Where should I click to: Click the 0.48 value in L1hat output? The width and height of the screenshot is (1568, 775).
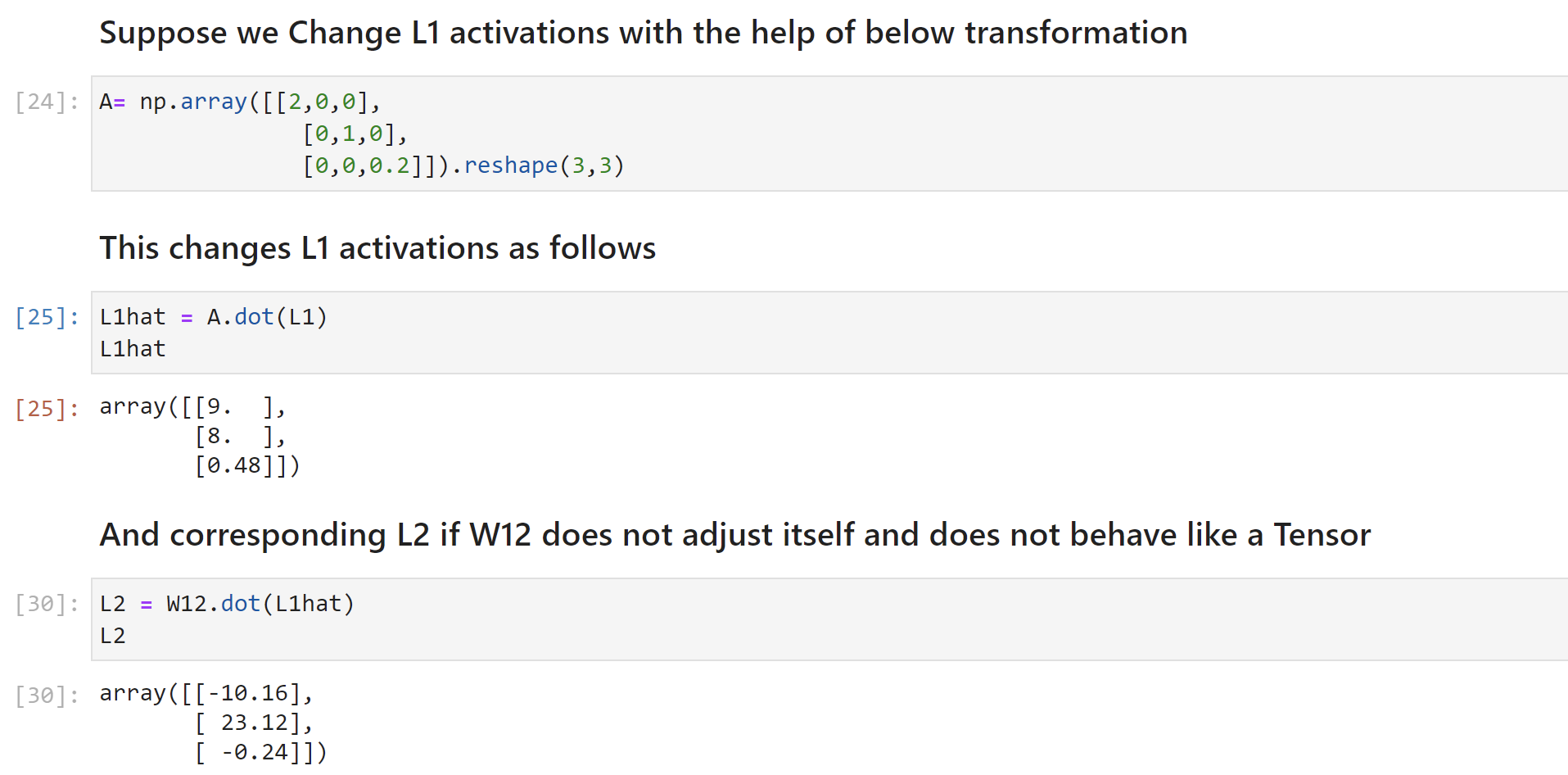pos(233,465)
